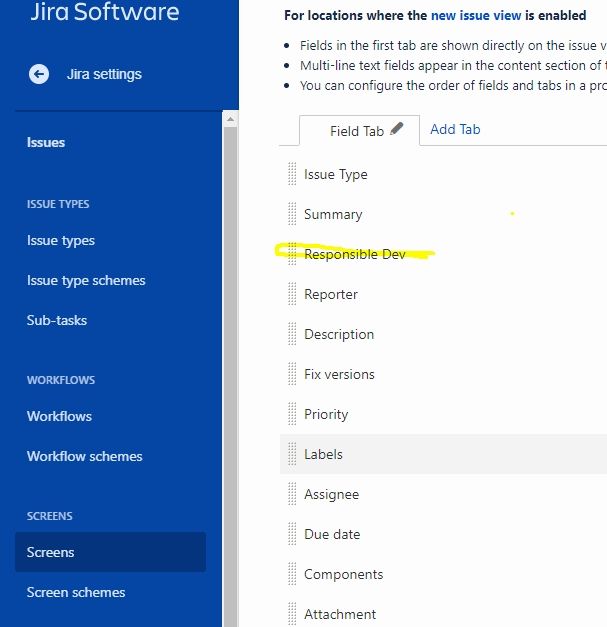The height and width of the screenshot is (627, 607).
Task: Select the Priority field row
Action: (x=443, y=414)
